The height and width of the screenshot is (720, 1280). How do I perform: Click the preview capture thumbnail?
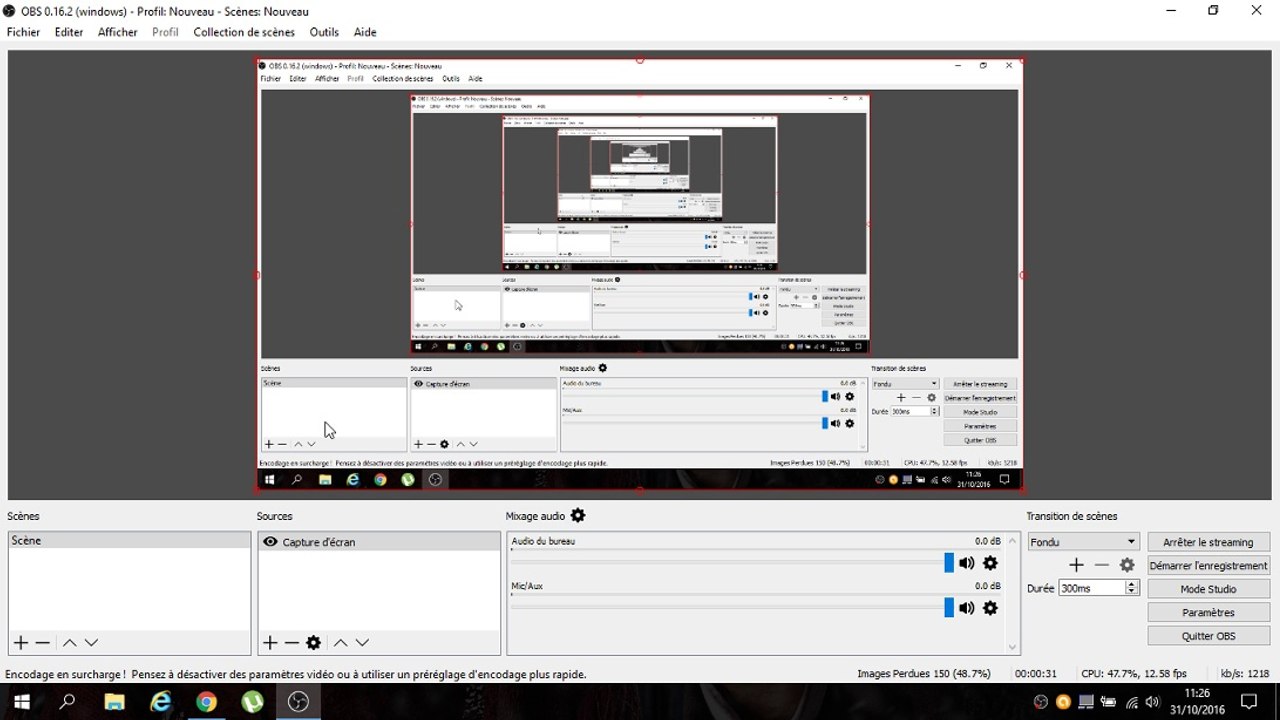click(640, 274)
